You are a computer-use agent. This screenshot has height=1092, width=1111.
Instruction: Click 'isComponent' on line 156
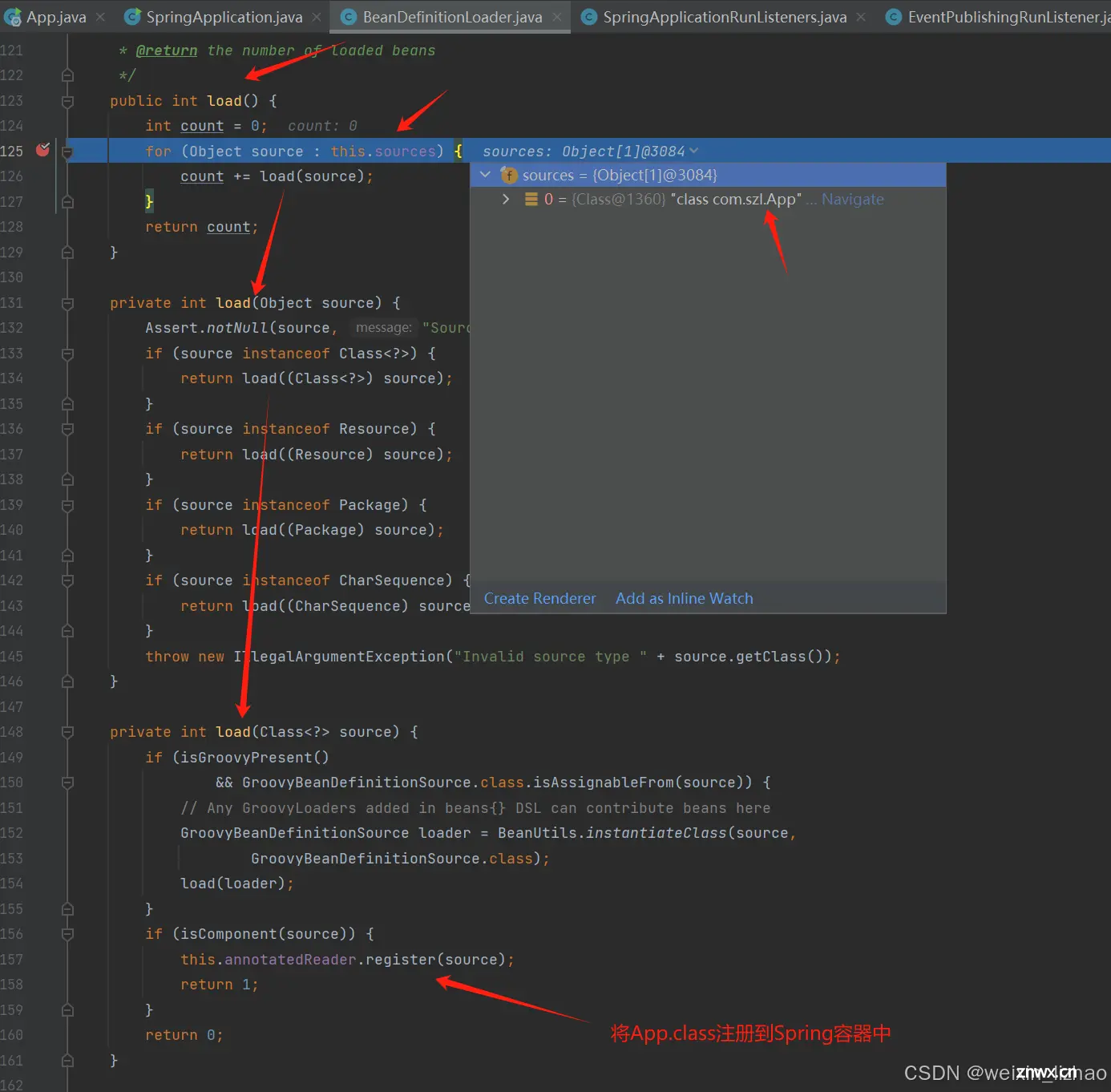[229, 933]
